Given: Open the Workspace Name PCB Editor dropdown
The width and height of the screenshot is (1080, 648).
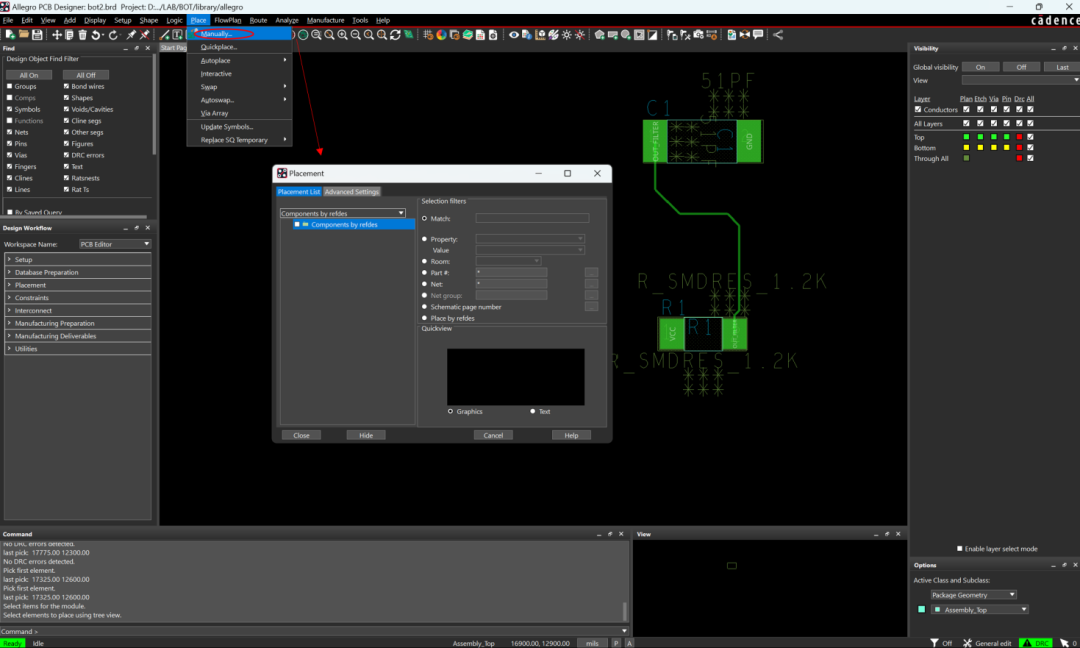Looking at the screenshot, I should (x=115, y=244).
